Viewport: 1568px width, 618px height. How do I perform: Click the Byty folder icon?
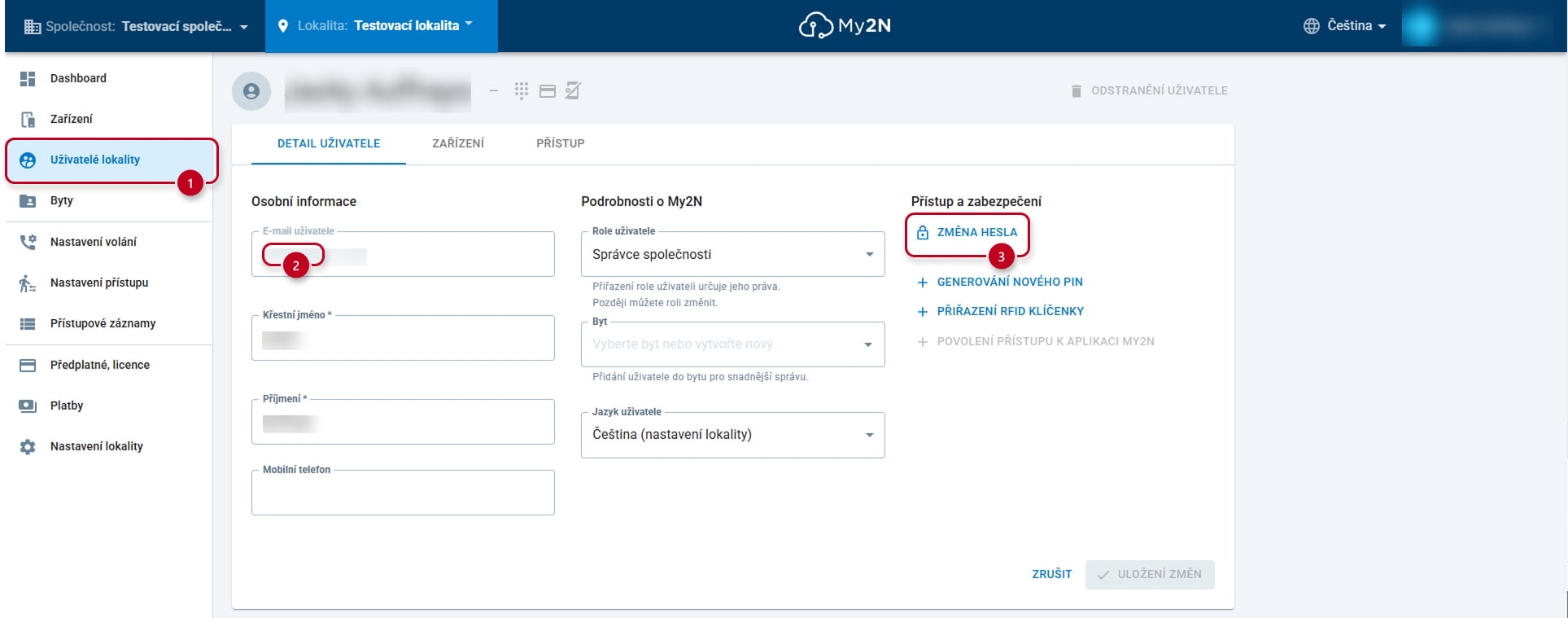click(x=28, y=201)
